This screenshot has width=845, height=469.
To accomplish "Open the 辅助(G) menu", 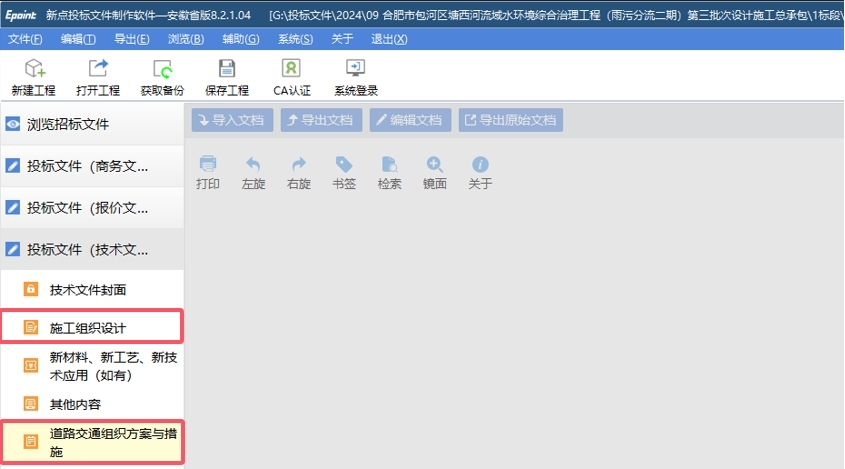I will pyautogui.click(x=241, y=39).
